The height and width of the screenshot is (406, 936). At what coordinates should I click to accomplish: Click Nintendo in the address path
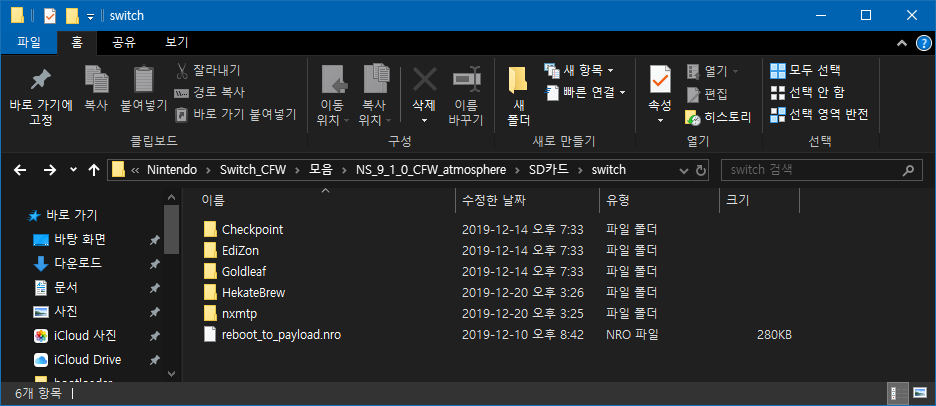point(172,170)
